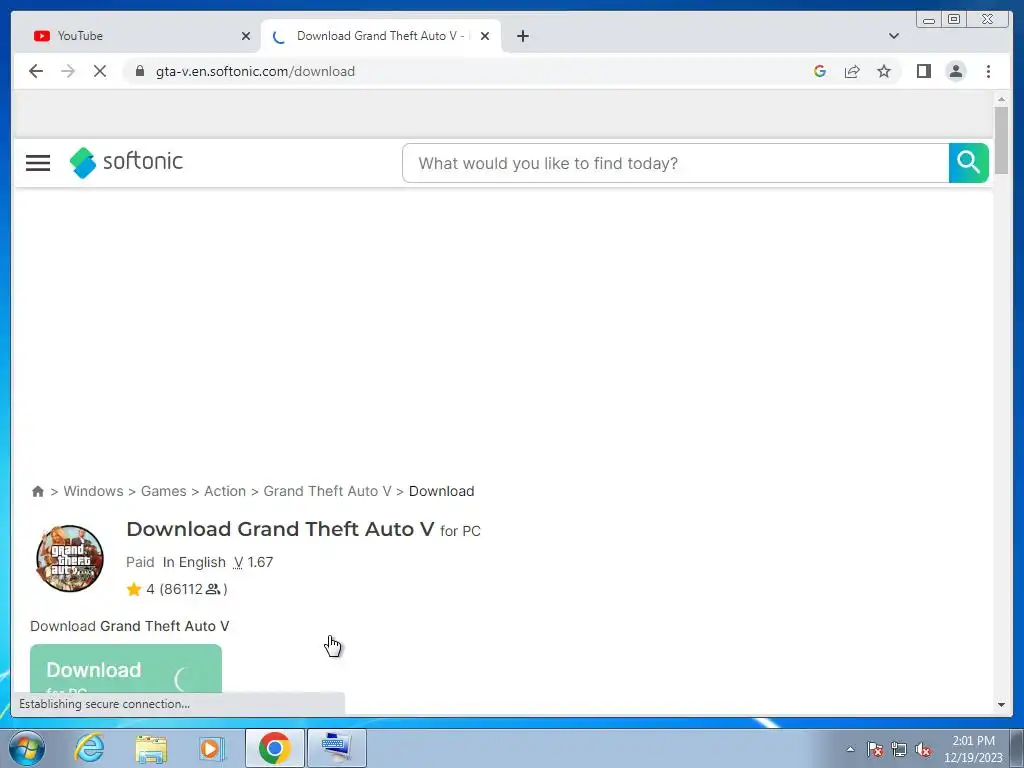Open the Windows breadcrumb link
The image size is (1024, 768).
click(93, 491)
